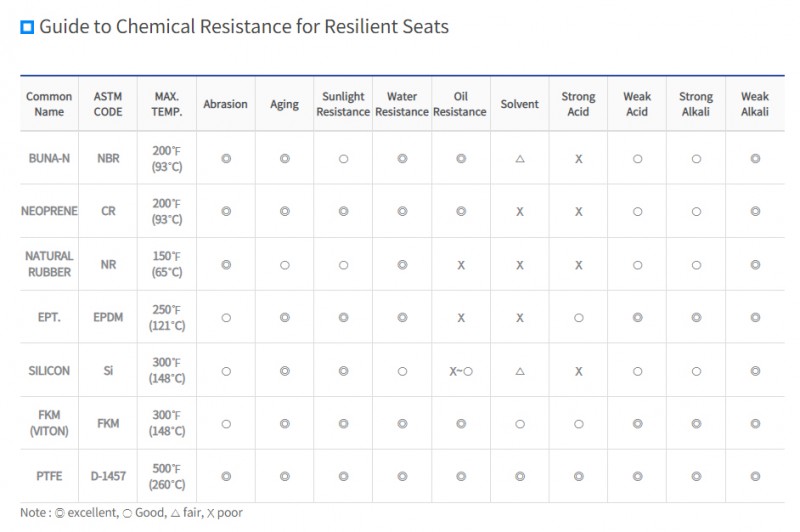
Task: Click the triangle symbol in BUNA-N Solvent cell
Action: pos(520,158)
